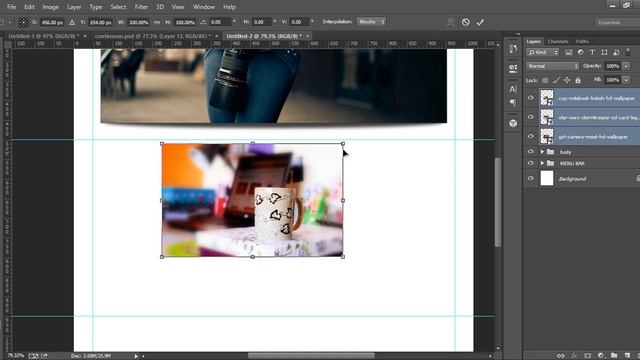Add a layer style fx icon

574,356
